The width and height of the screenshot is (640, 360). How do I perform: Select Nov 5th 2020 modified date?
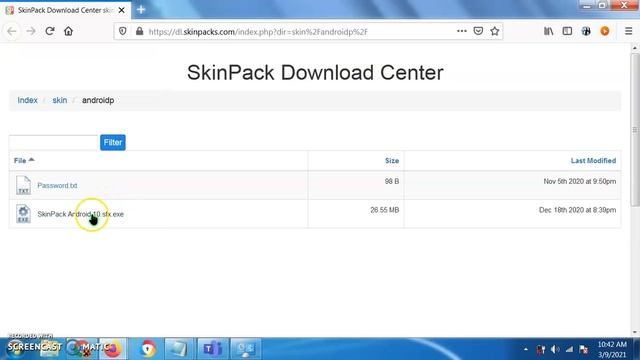click(x=580, y=181)
